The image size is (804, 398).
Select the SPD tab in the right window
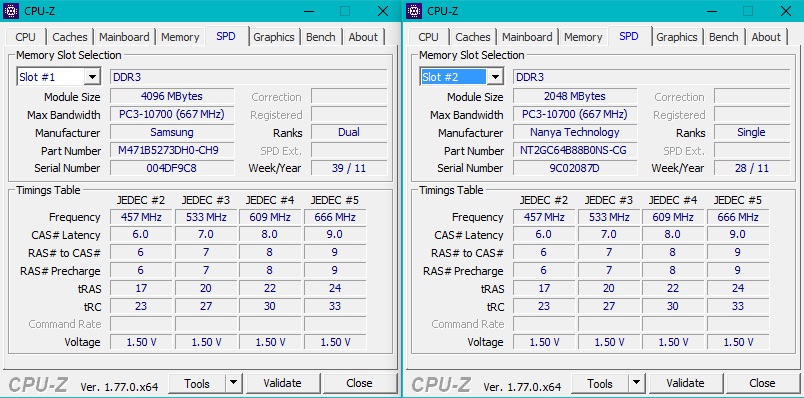click(x=629, y=36)
